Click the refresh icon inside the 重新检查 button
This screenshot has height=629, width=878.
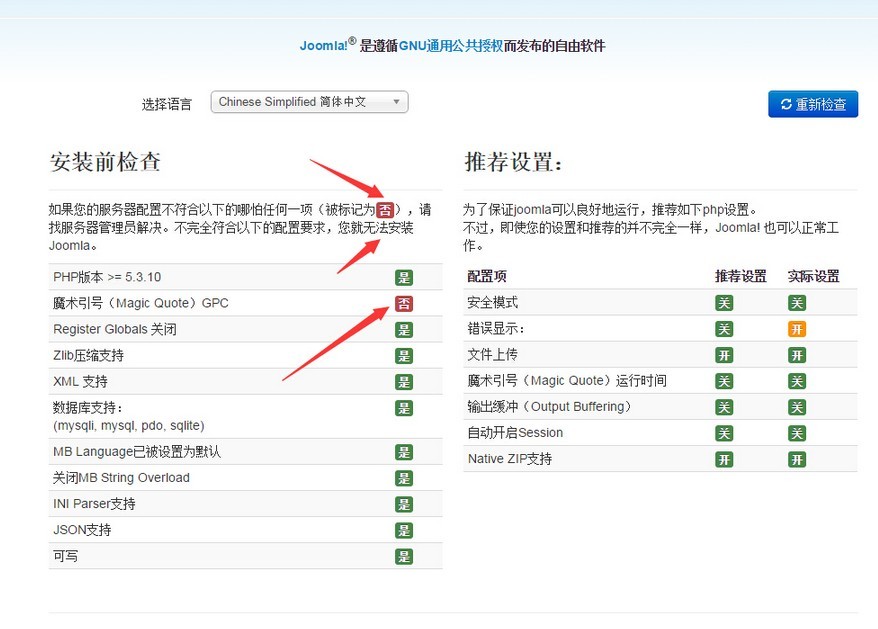click(787, 103)
